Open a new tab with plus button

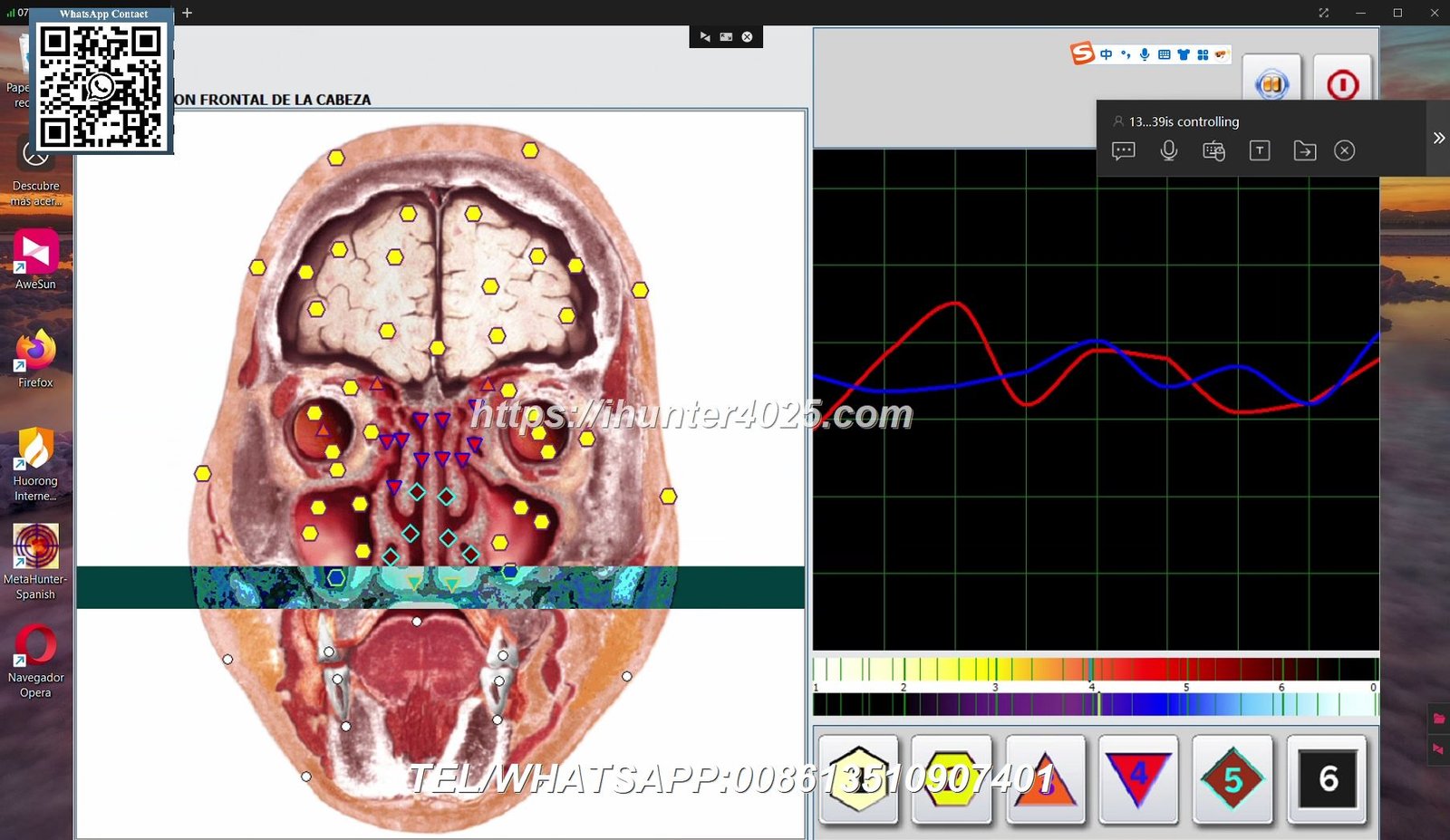pos(187,13)
